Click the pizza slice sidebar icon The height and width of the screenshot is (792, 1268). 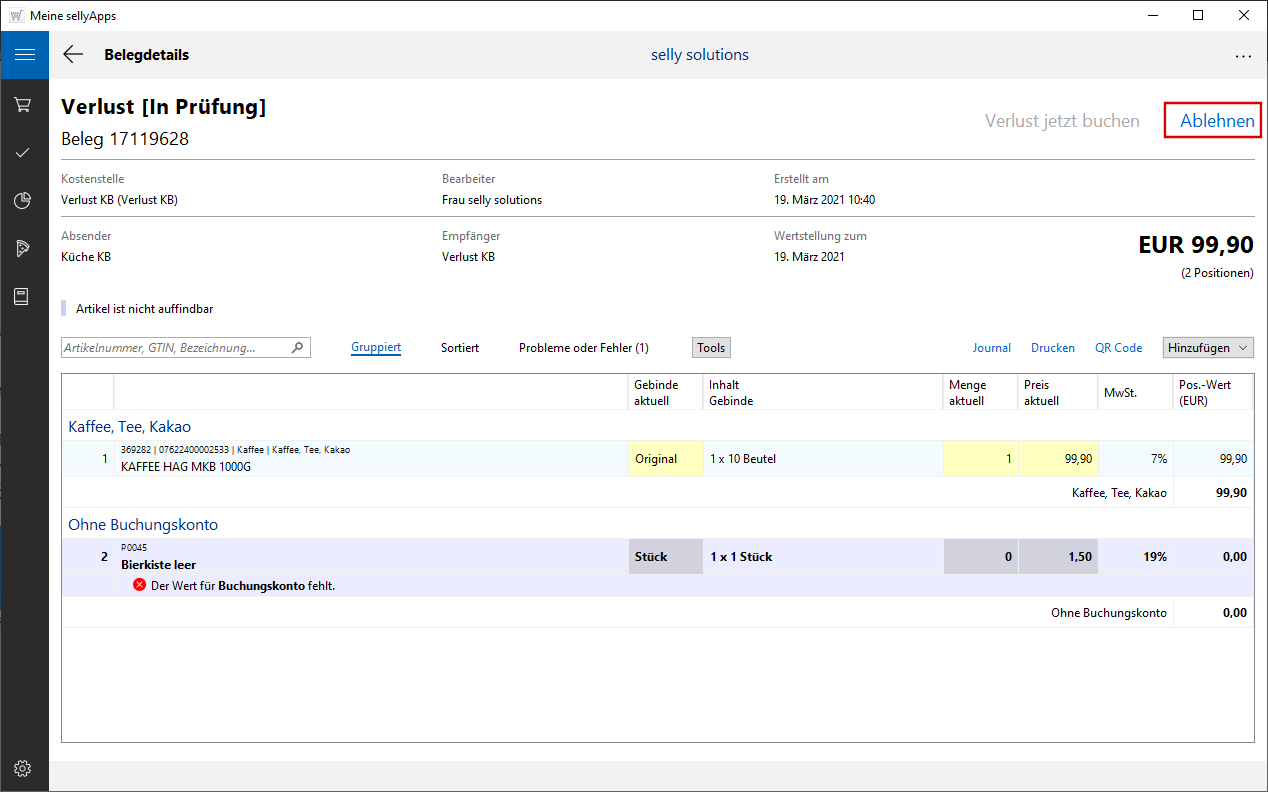23,248
